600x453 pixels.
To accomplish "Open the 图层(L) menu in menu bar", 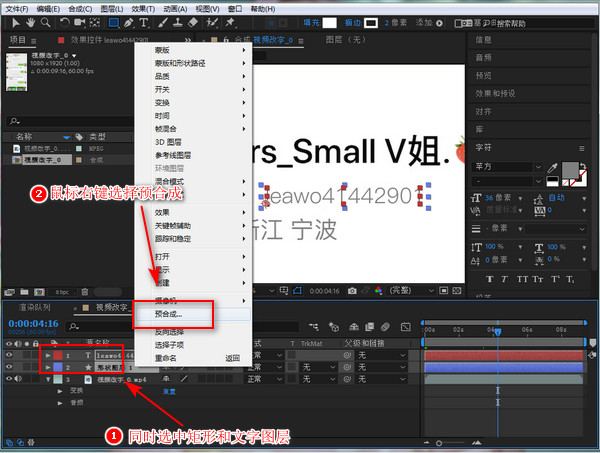I will [x=110, y=8].
